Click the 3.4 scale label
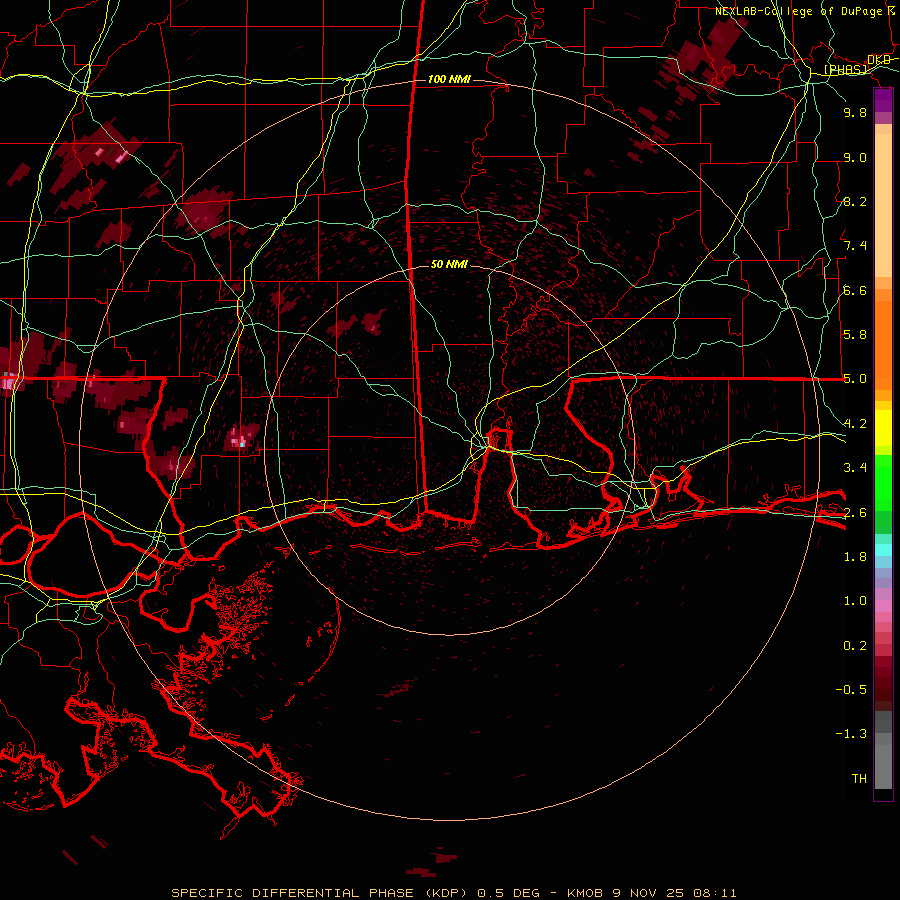The width and height of the screenshot is (900, 900). [x=855, y=468]
